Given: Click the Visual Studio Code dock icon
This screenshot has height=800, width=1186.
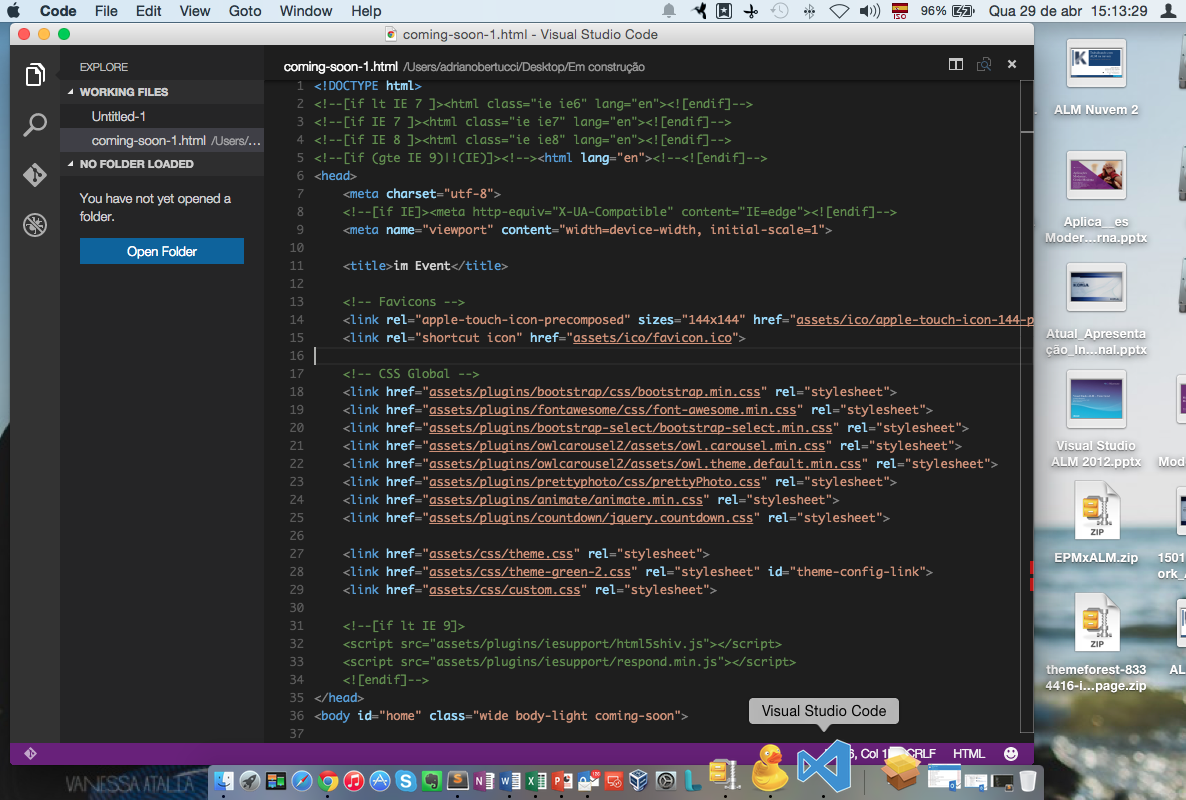Looking at the screenshot, I should point(824,766).
